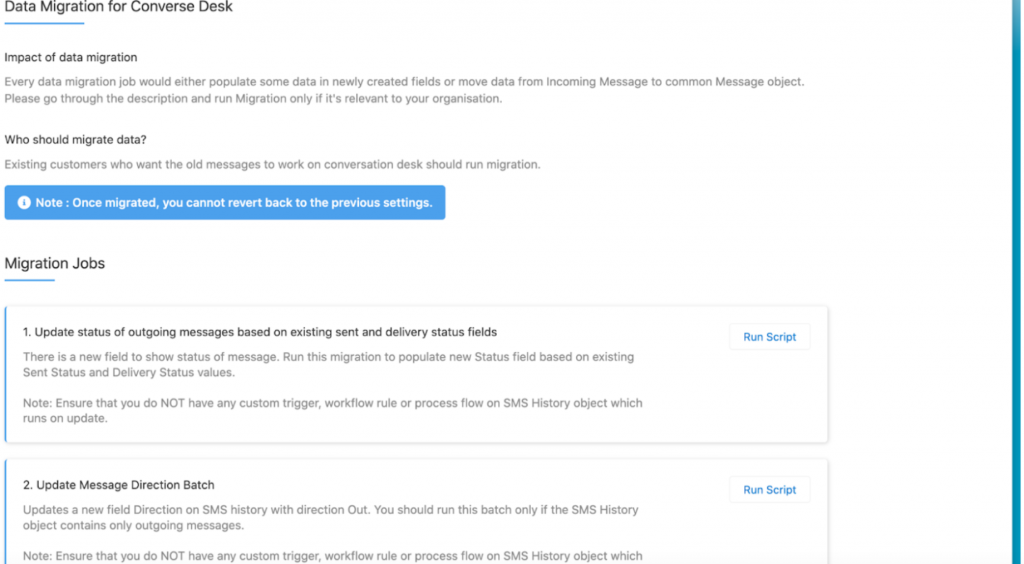Image resolution: width=1024 pixels, height=564 pixels.
Task: Click the 'Impact of data migration' heading
Action: click(71, 57)
